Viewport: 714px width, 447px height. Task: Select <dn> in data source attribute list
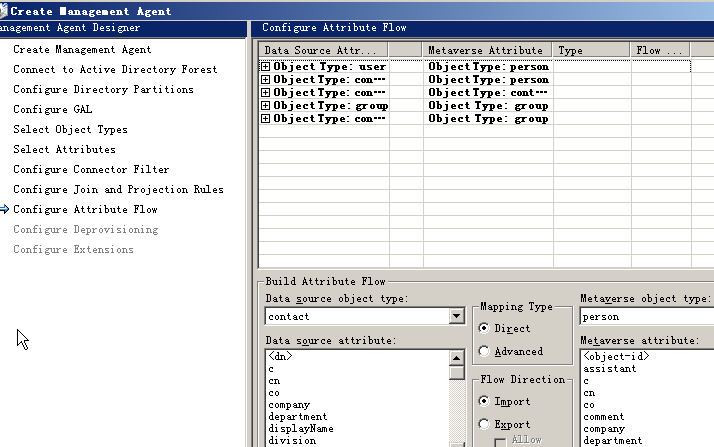tap(280, 356)
